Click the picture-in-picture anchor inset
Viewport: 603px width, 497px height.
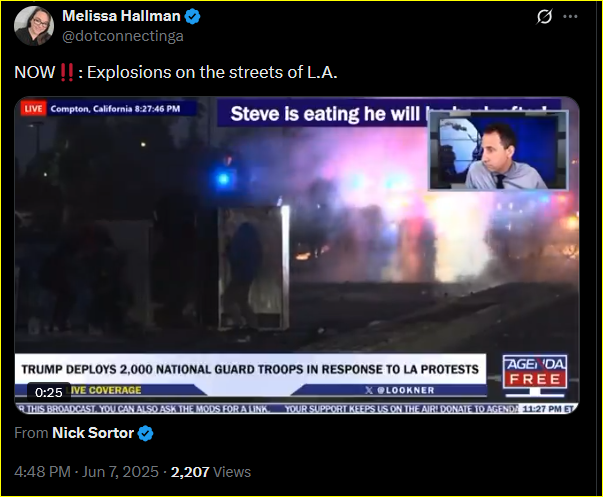498,151
